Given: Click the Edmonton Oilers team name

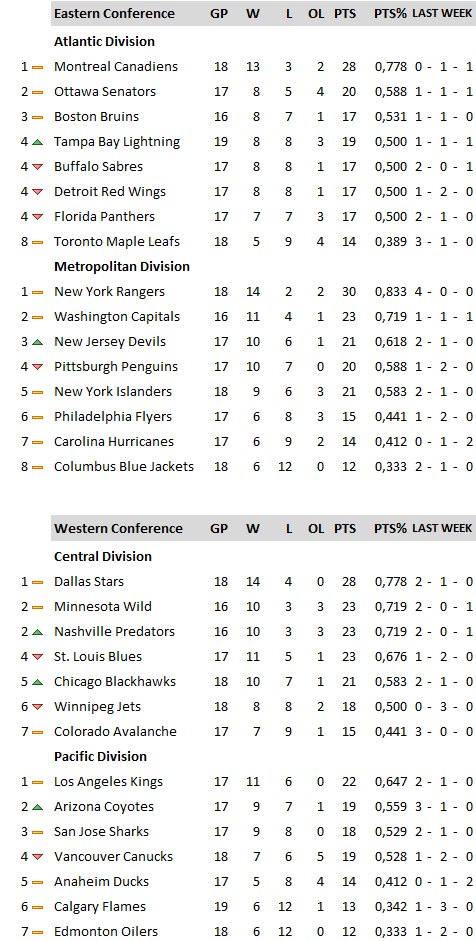Looking at the screenshot, I should tap(106, 931).
